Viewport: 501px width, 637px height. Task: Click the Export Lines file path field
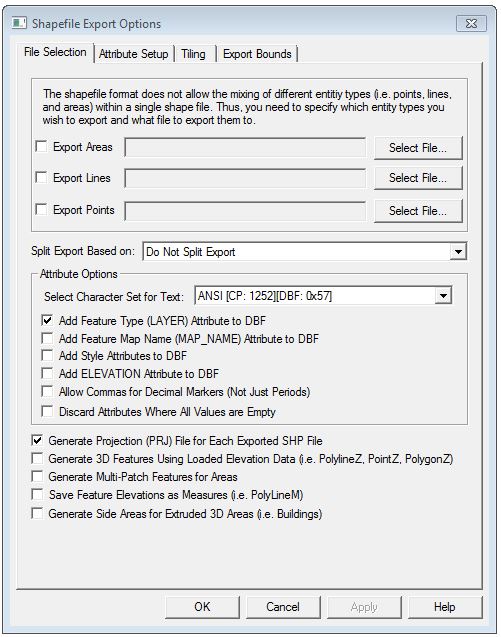coord(245,179)
